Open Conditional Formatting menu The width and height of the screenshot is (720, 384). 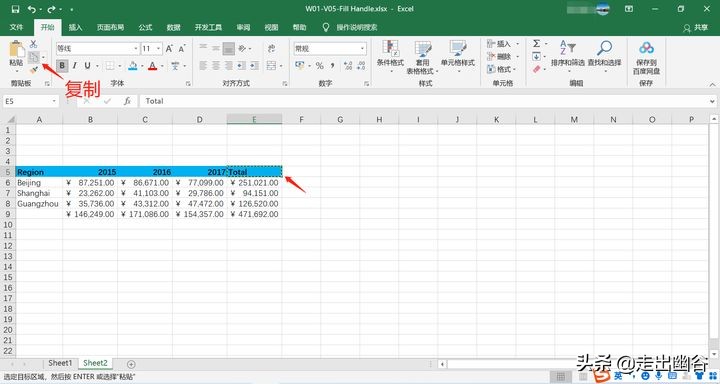pyautogui.click(x=390, y=57)
